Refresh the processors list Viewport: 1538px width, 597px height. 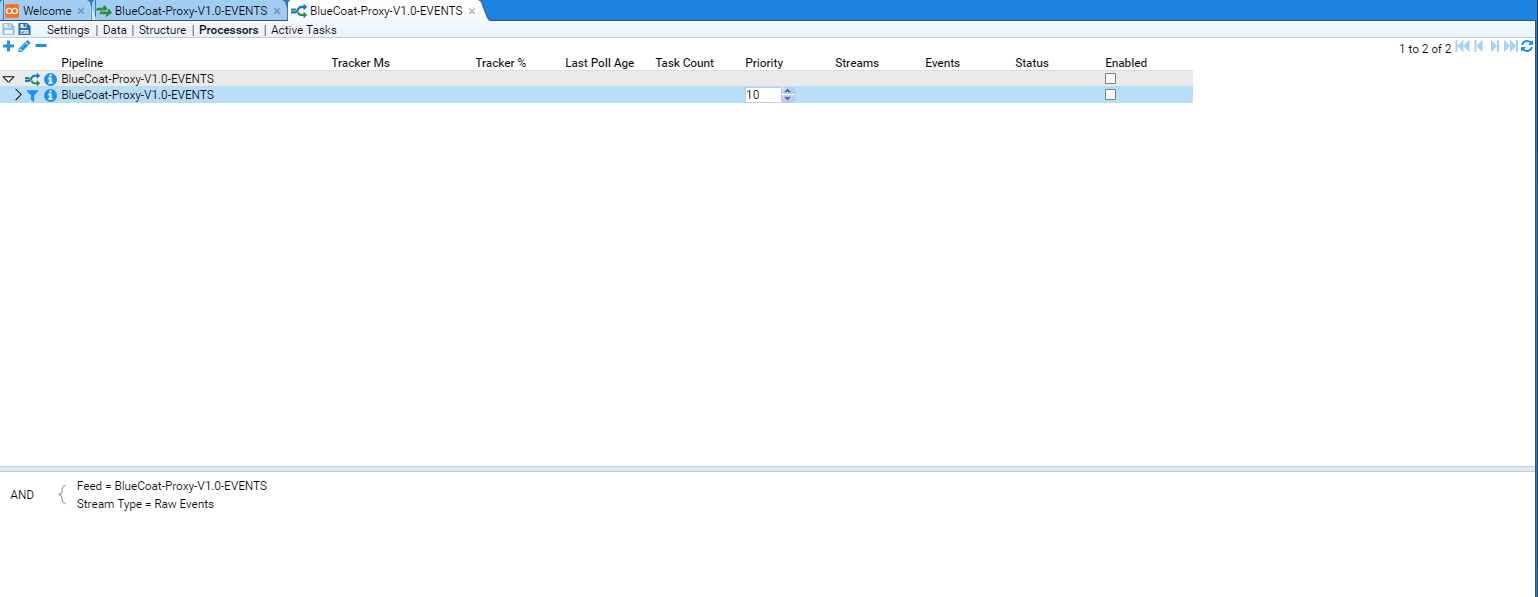click(x=1526, y=47)
